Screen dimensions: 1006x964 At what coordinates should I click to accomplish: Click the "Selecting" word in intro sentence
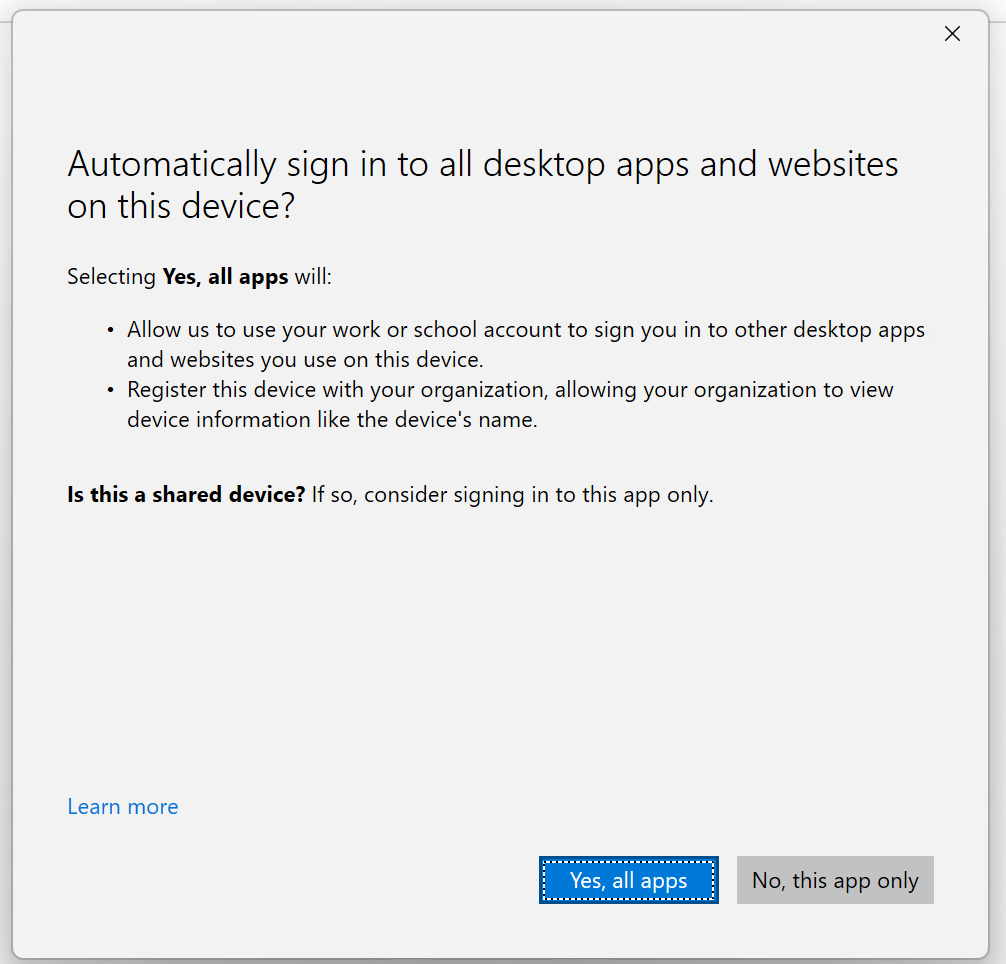coord(111,277)
